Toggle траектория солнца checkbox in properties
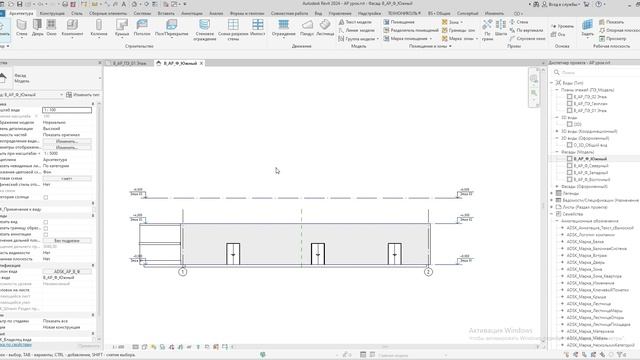640x360 pixels. [x=46, y=198]
